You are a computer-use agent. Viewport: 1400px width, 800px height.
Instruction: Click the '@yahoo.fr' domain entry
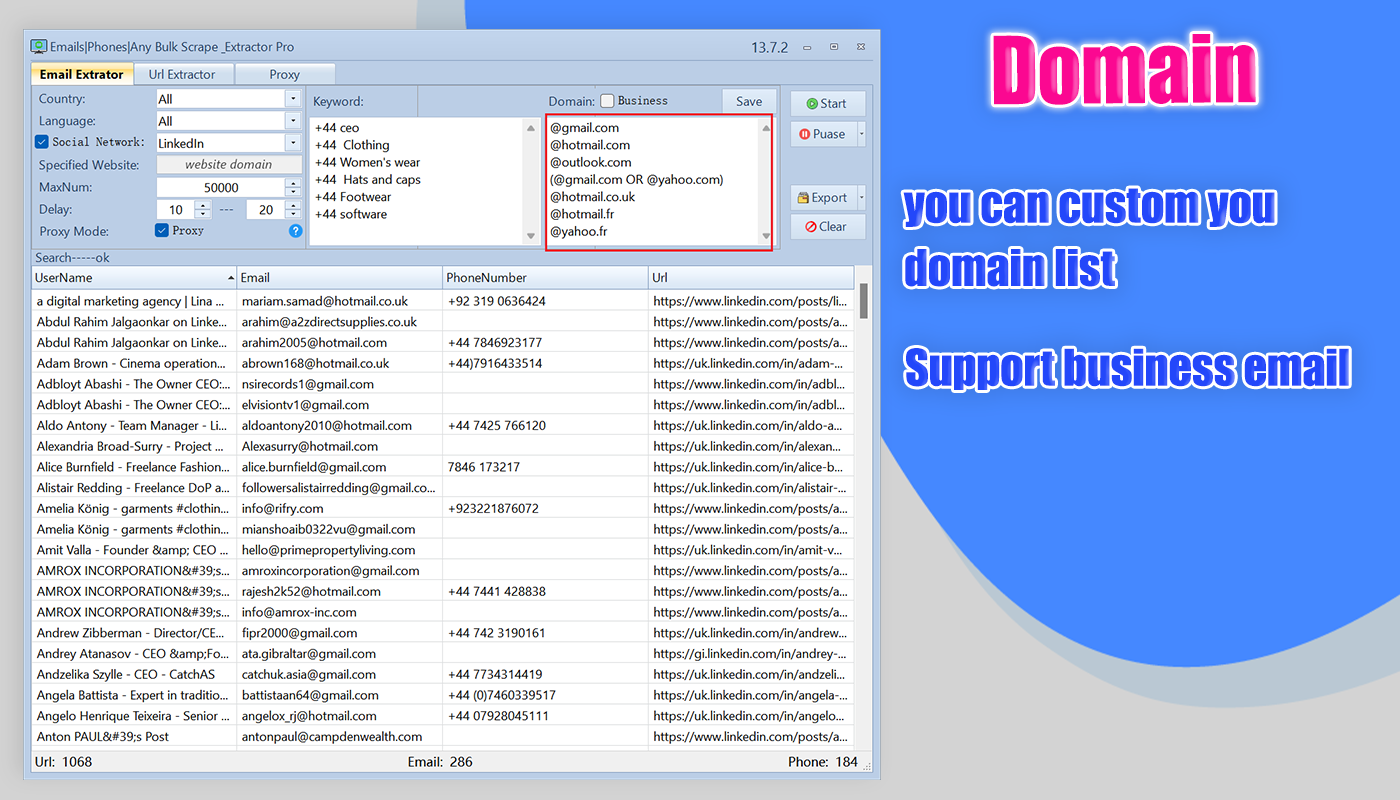click(x=579, y=231)
